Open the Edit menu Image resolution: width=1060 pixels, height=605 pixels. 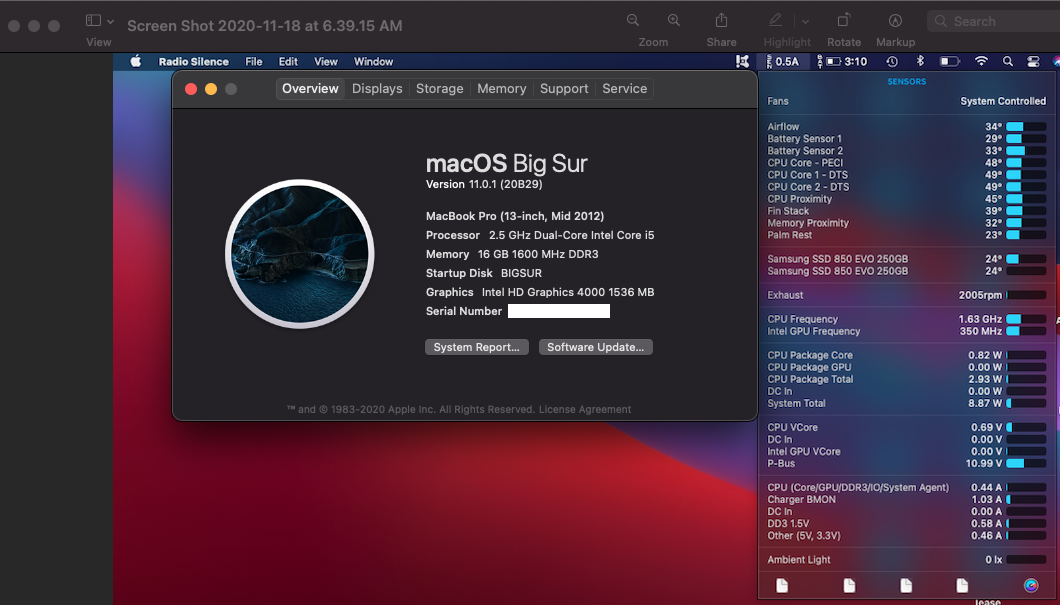(x=288, y=62)
